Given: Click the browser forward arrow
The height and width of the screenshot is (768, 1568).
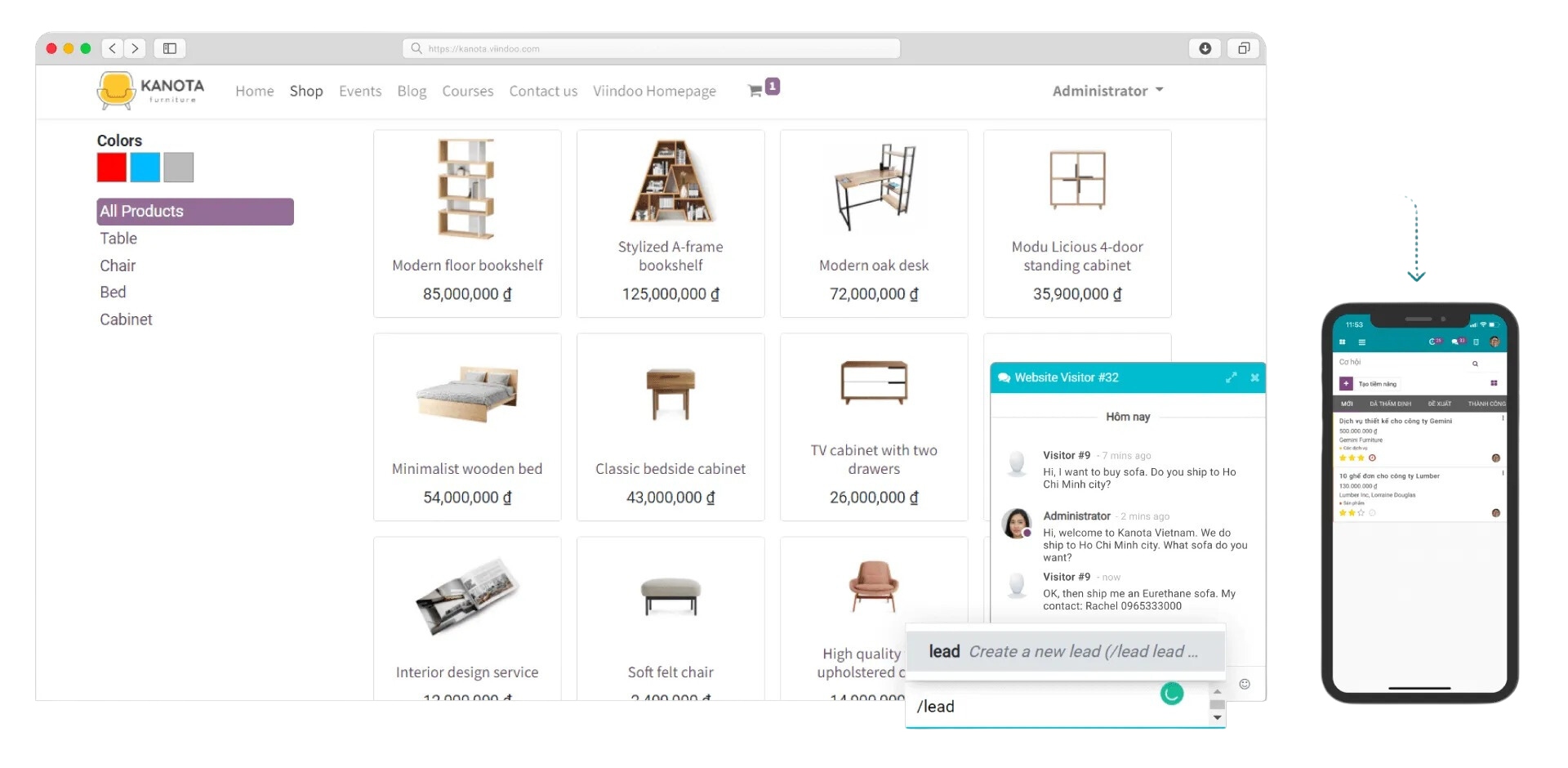Looking at the screenshot, I should click(x=136, y=48).
